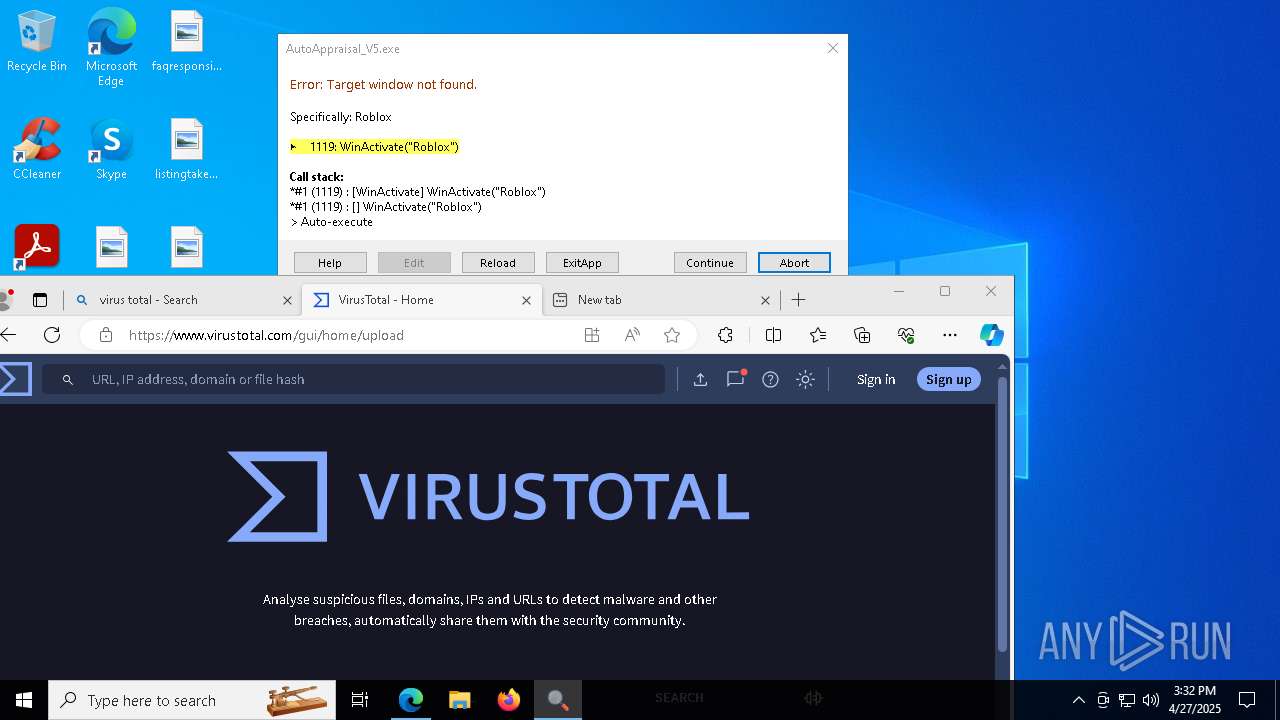Click Continue in the error dialog

(x=710, y=263)
